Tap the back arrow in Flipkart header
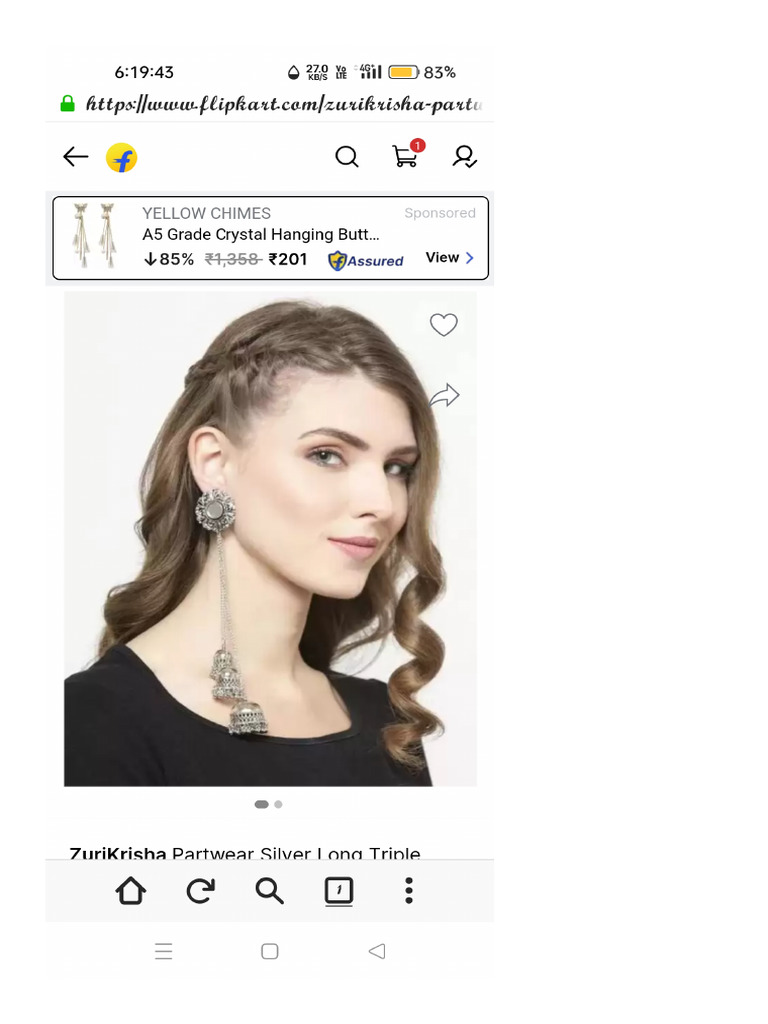Screen dimensions: 768x1024 75,157
